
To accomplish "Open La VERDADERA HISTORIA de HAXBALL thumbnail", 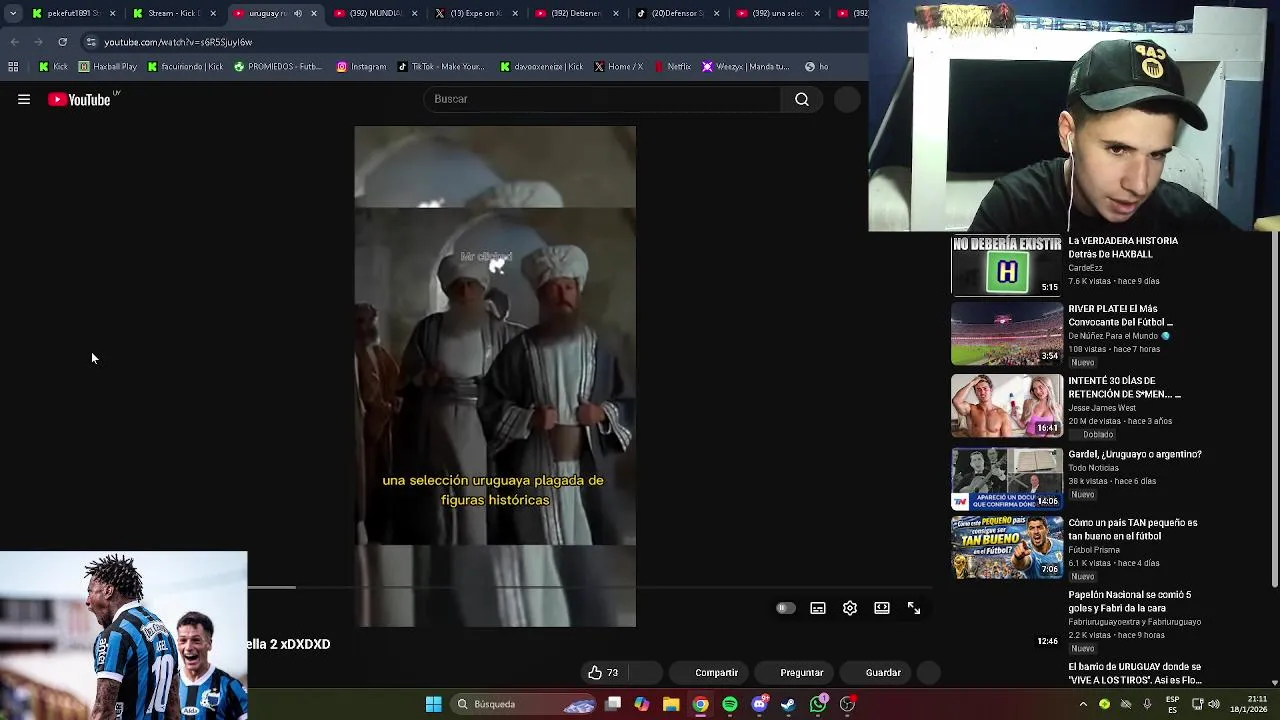I will click(x=1007, y=266).
